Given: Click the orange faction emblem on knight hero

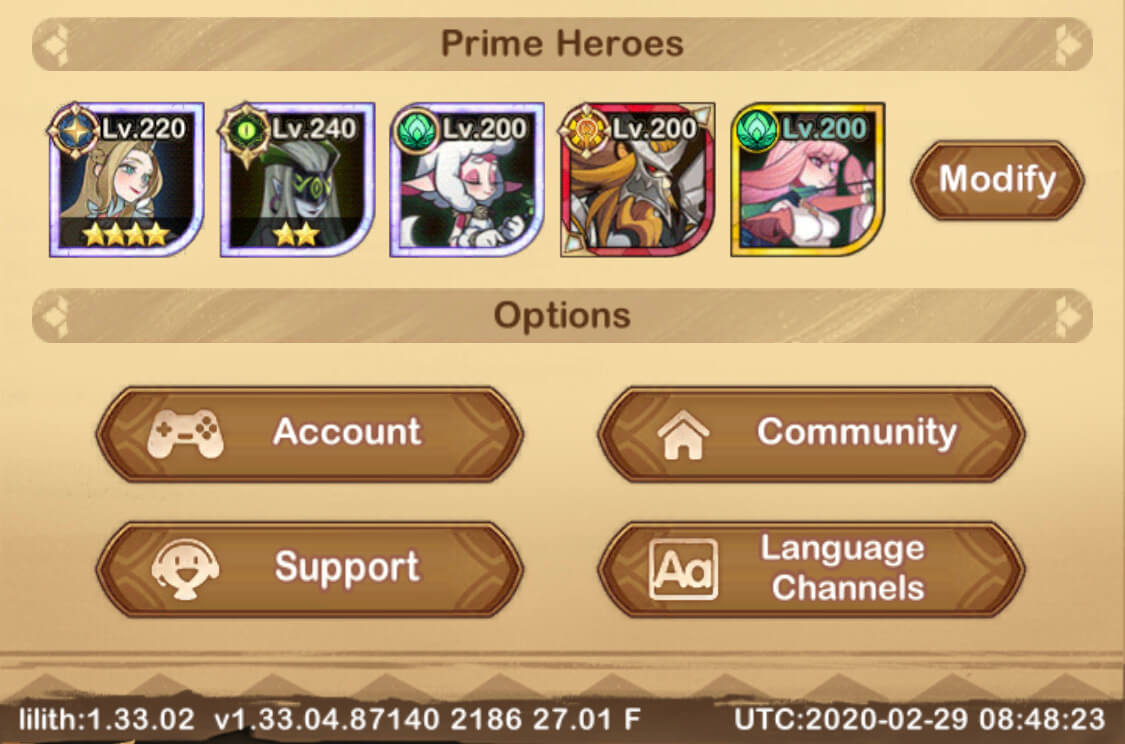Looking at the screenshot, I should click(x=585, y=131).
